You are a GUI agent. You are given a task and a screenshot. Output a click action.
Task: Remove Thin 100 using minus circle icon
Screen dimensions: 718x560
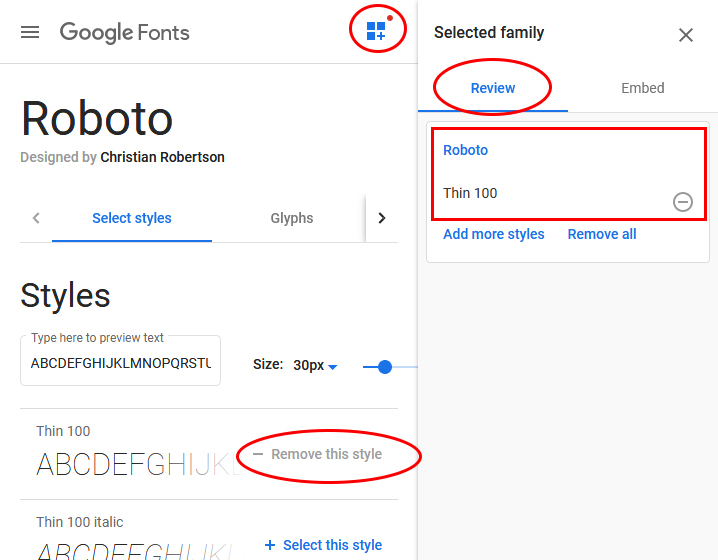683,202
